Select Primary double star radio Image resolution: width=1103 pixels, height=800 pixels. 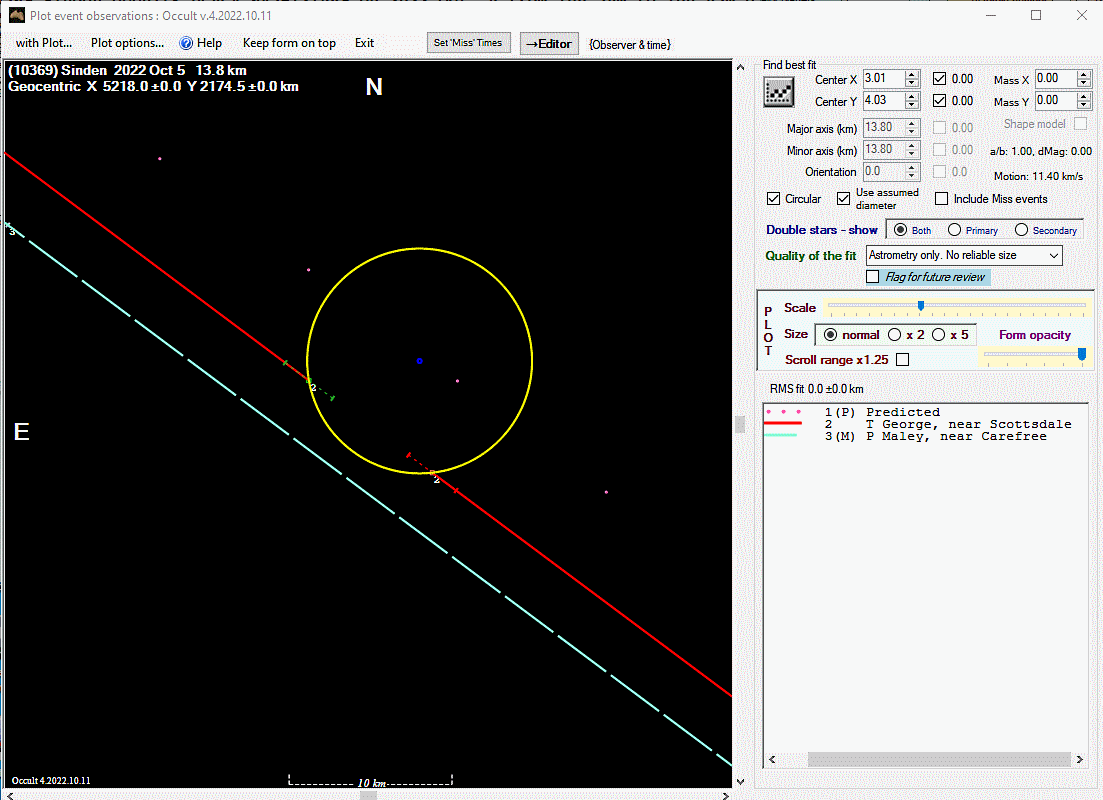point(955,229)
